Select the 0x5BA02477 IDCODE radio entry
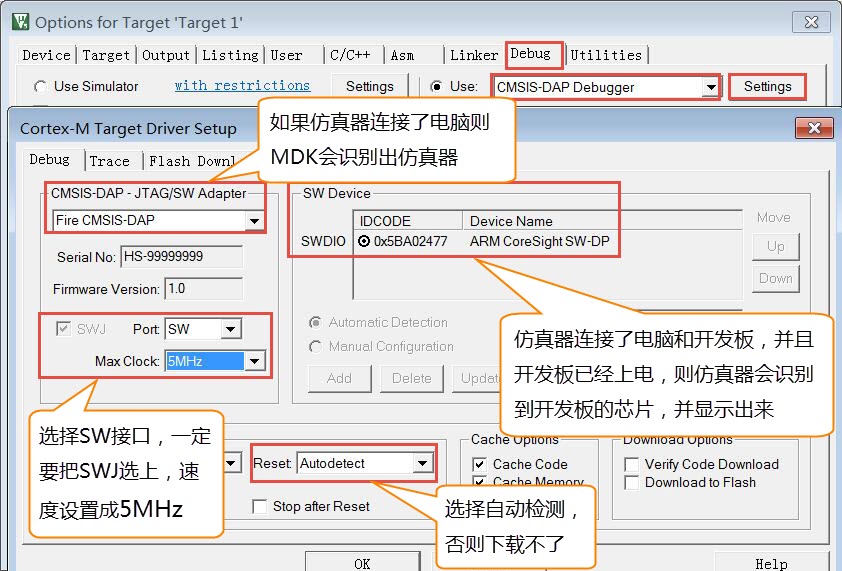 364,241
